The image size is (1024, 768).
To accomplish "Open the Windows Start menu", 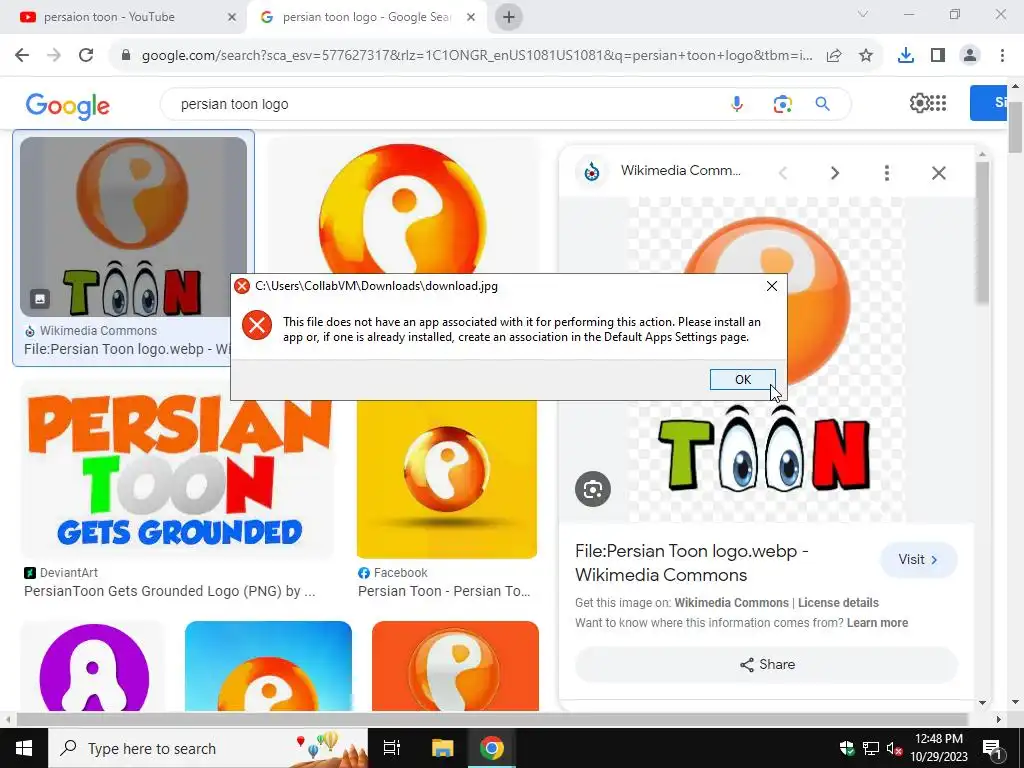I will (24, 748).
